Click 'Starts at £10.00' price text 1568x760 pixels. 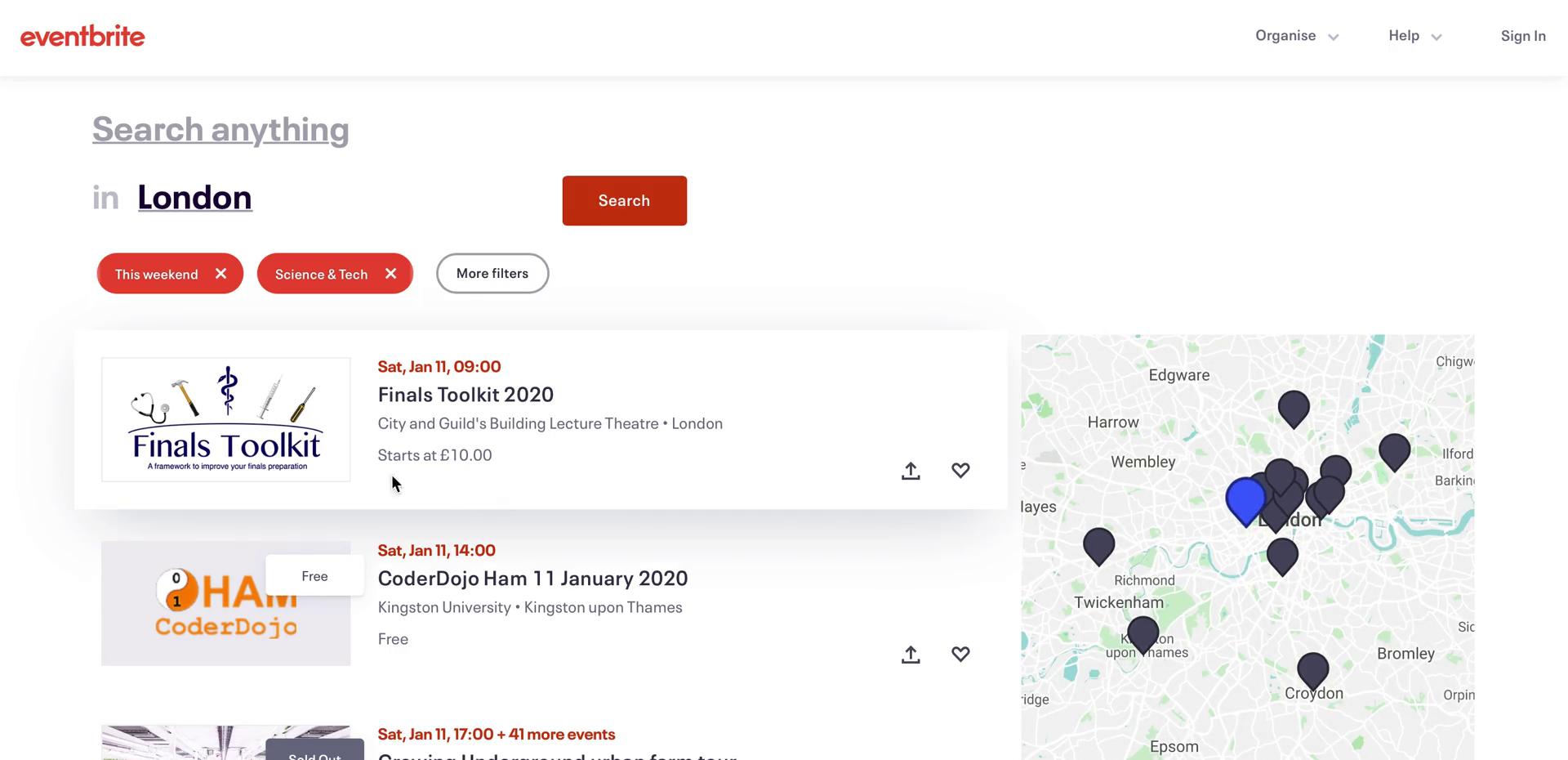(435, 455)
